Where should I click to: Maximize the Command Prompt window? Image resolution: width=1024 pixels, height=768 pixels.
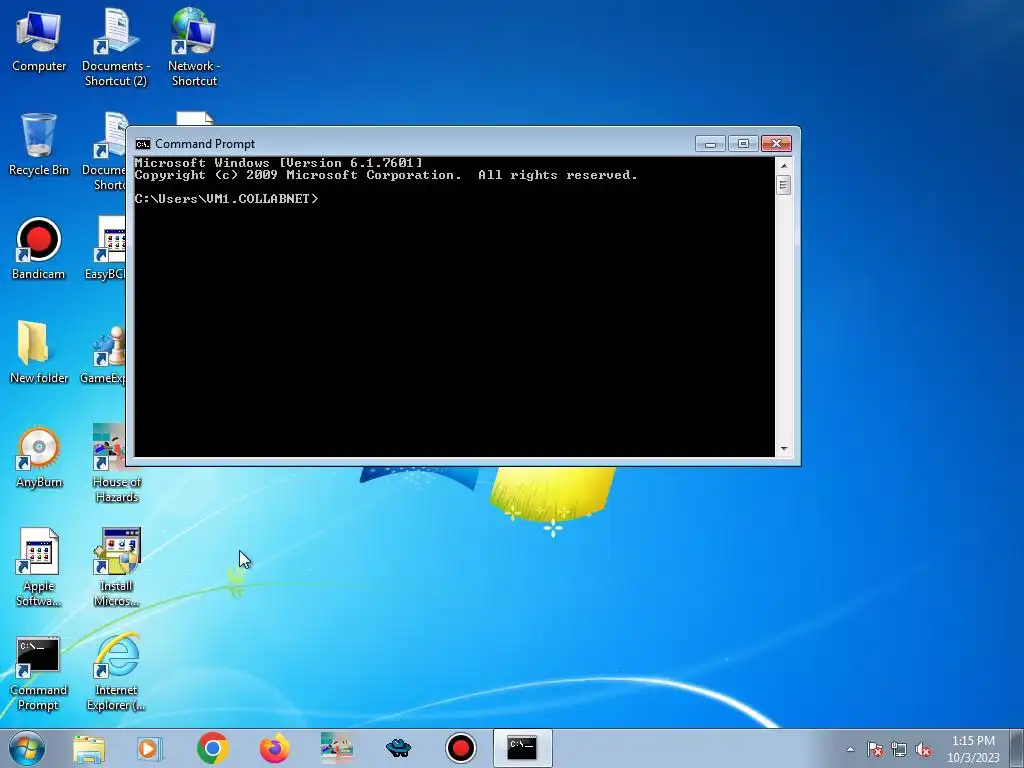(x=743, y=144)
